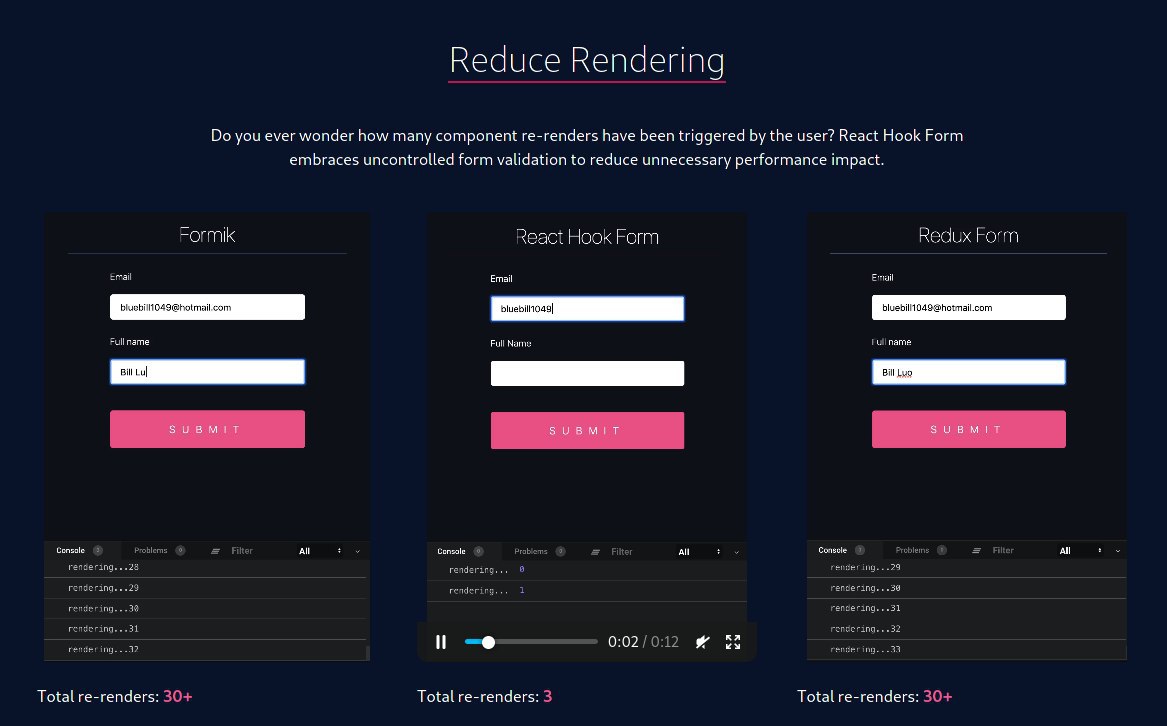The image size is (1167, 726).
Task: Pause the React Hook Form video
Action: 441,642
